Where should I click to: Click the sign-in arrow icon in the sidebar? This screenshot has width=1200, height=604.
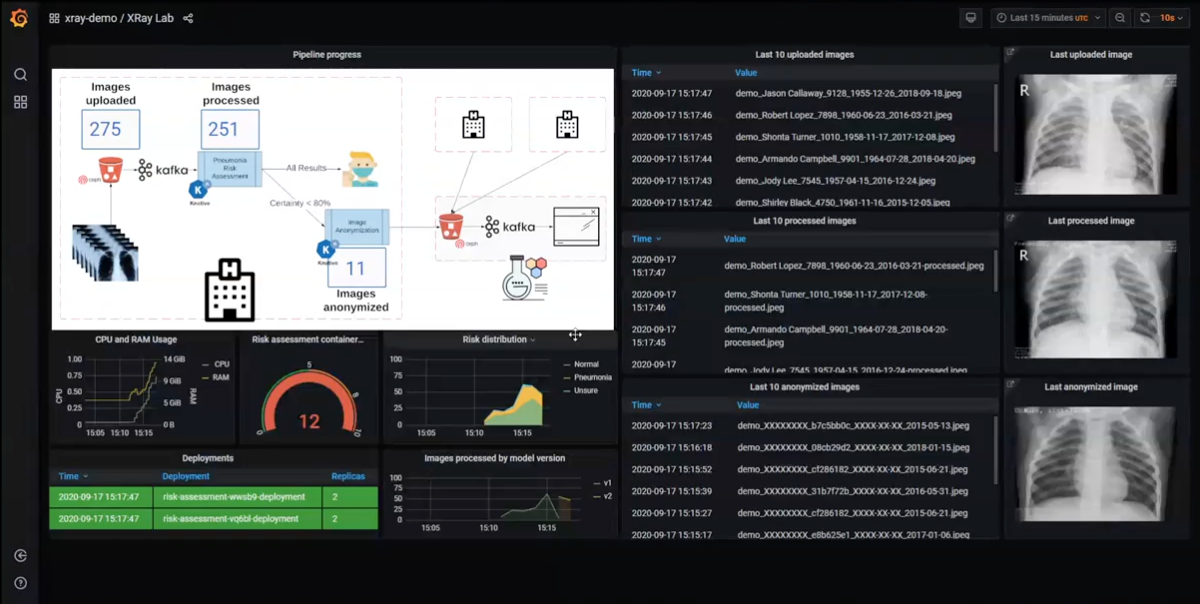[x=20, y=556]
